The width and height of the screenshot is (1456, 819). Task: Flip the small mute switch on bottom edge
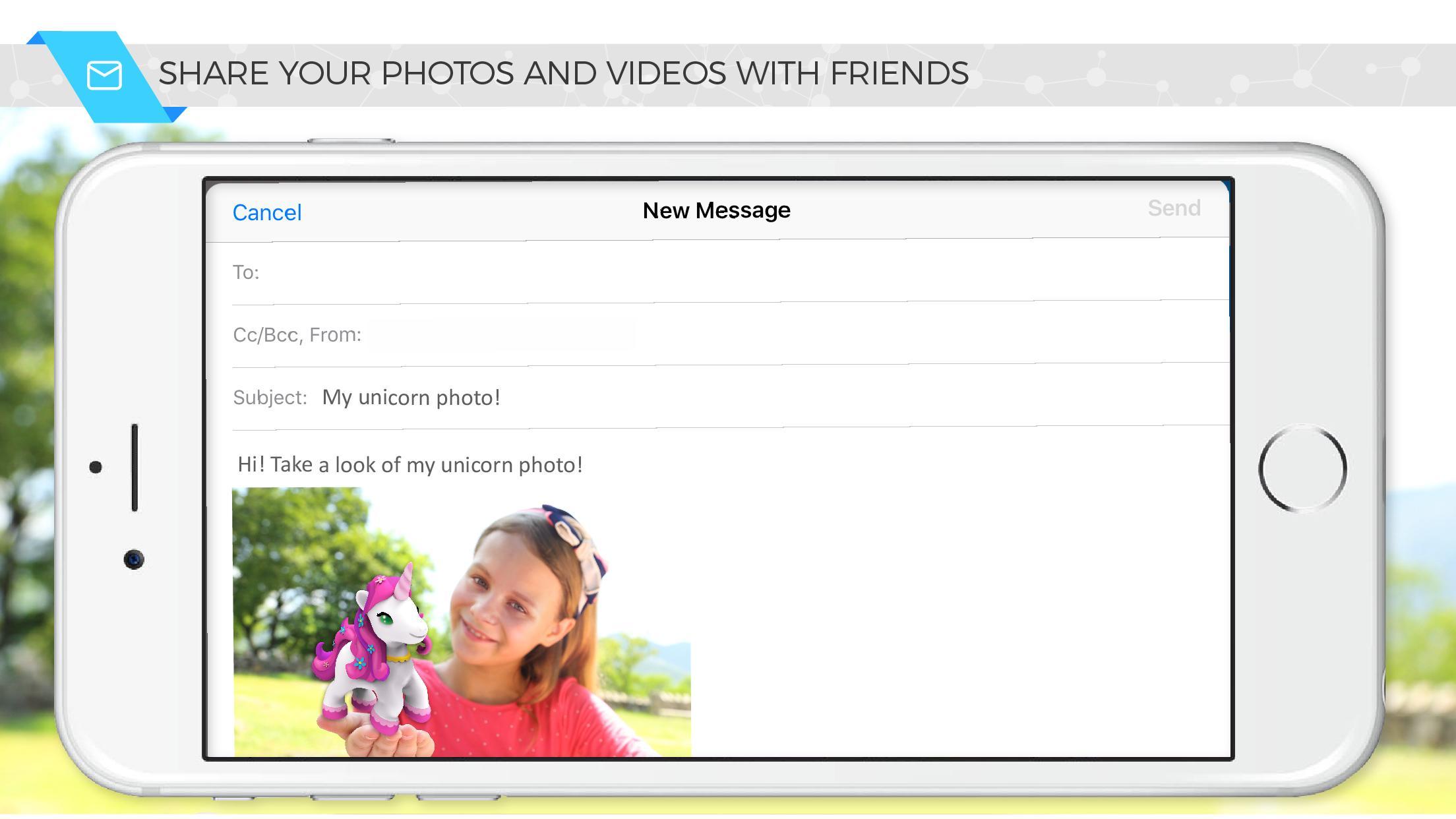233,798
